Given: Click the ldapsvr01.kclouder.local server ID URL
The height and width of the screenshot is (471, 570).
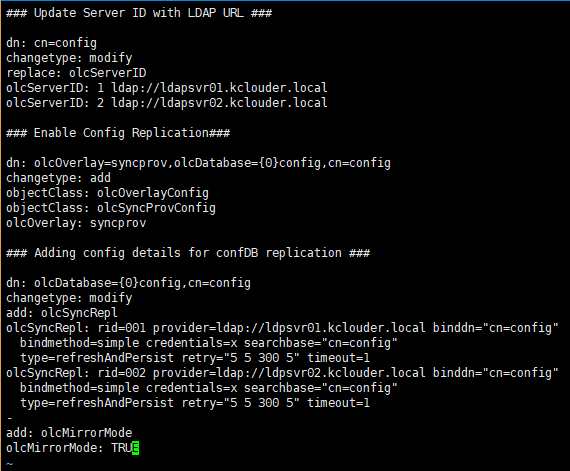Looking at the screenshot, I should pos(219,88).
